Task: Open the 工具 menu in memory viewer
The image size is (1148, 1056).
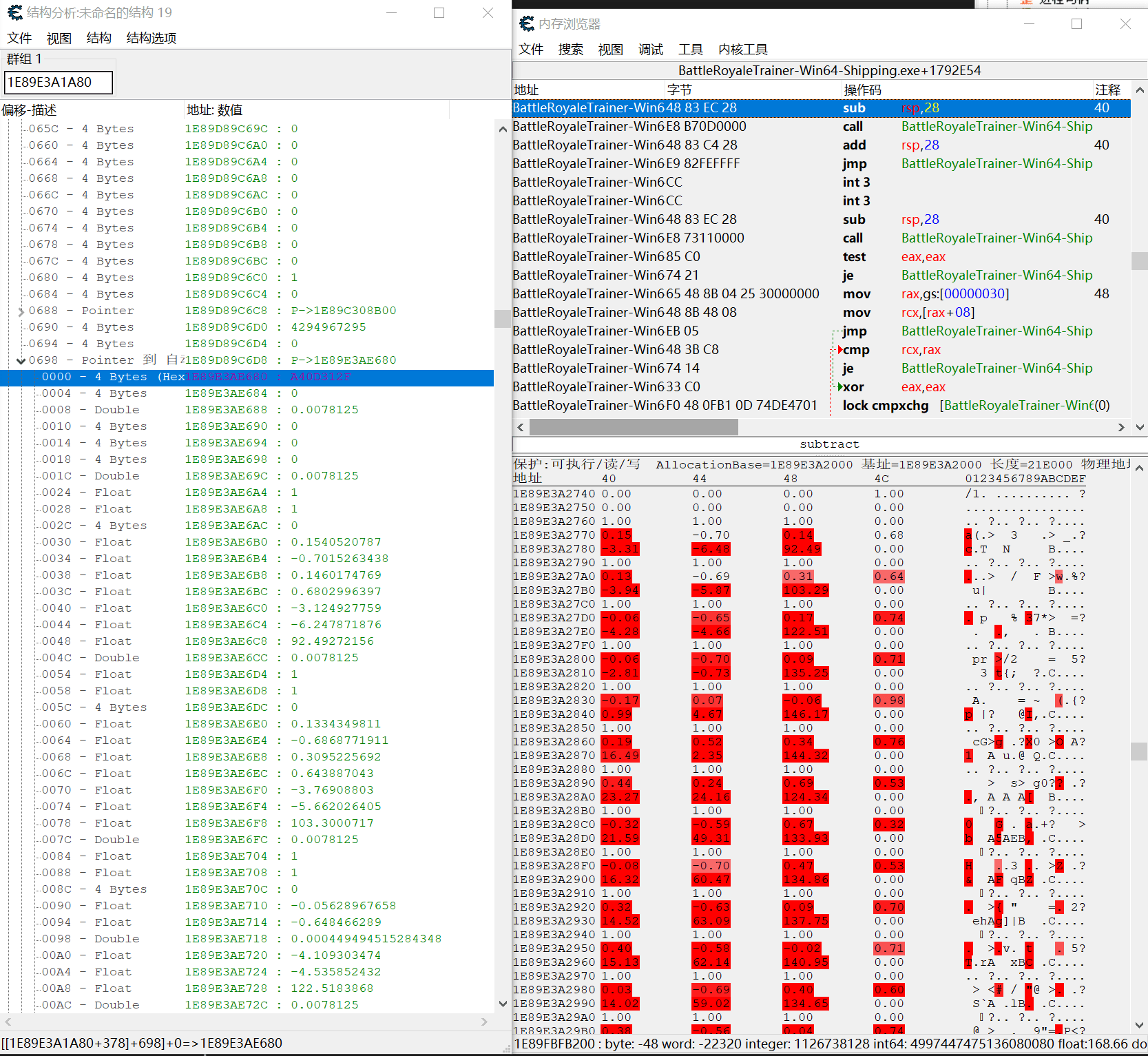Action: tap(691, 50)
